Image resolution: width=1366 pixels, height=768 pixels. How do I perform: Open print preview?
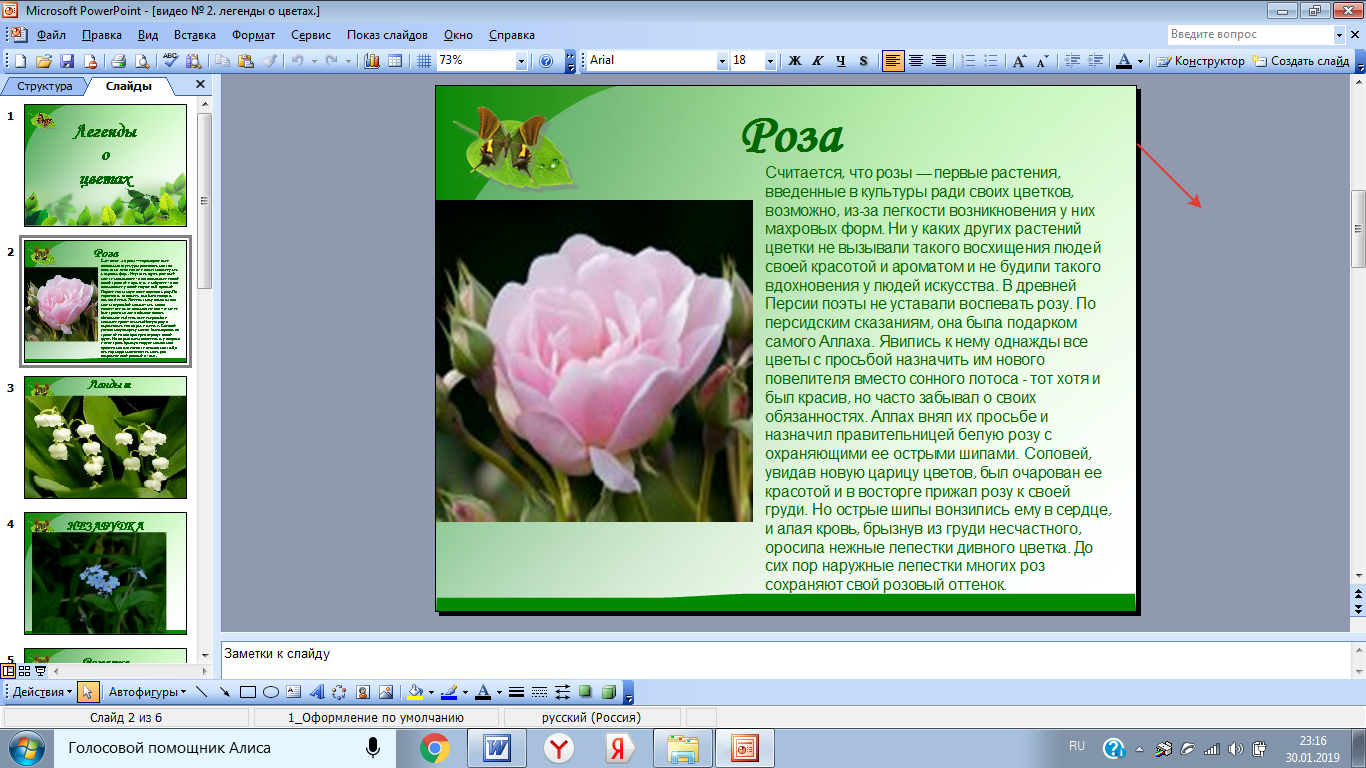click(x=142, y=61)
